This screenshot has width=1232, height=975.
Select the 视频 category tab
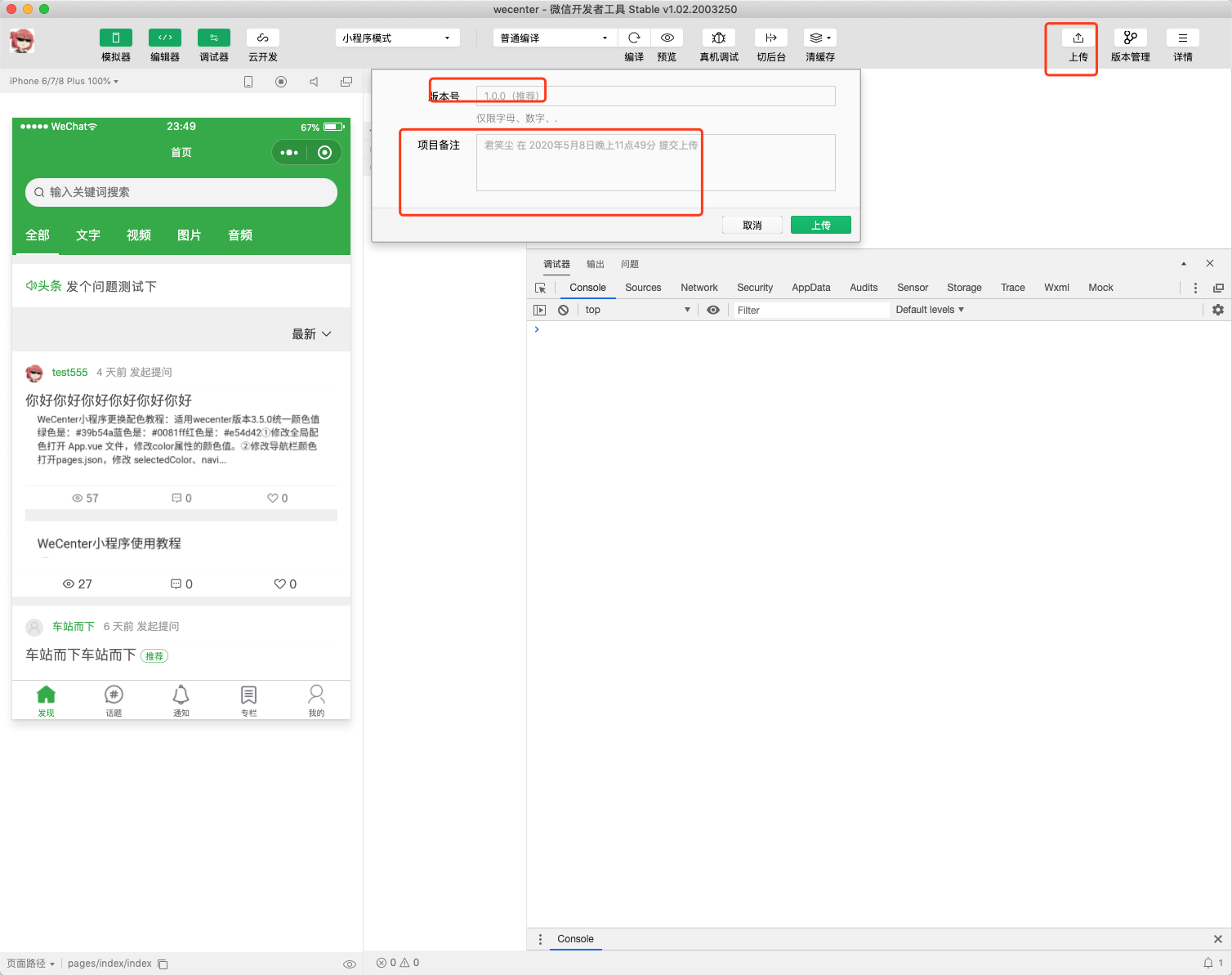[x=139, y=235]
